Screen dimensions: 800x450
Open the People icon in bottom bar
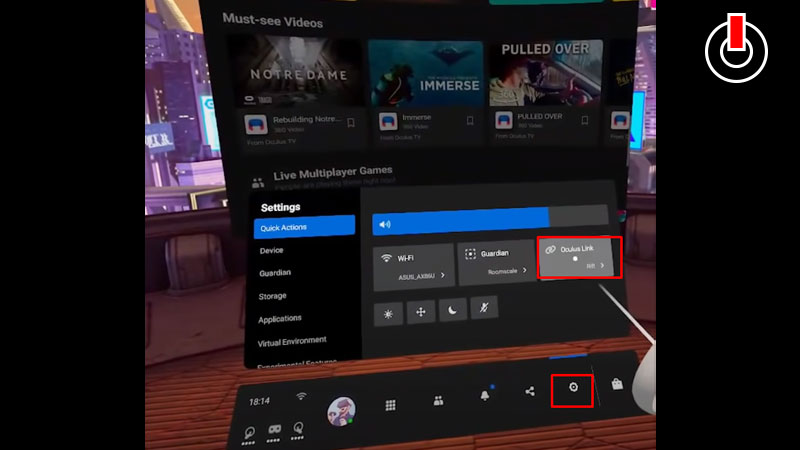point(438,401)
